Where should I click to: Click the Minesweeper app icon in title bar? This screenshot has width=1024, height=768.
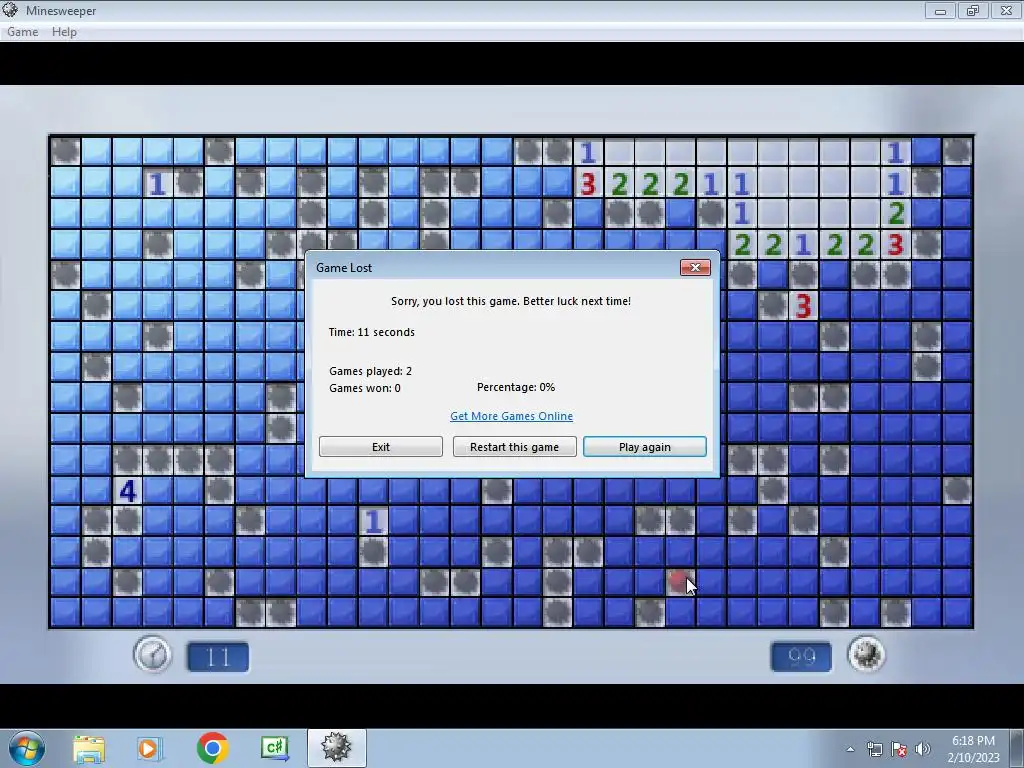coord(10,10)
